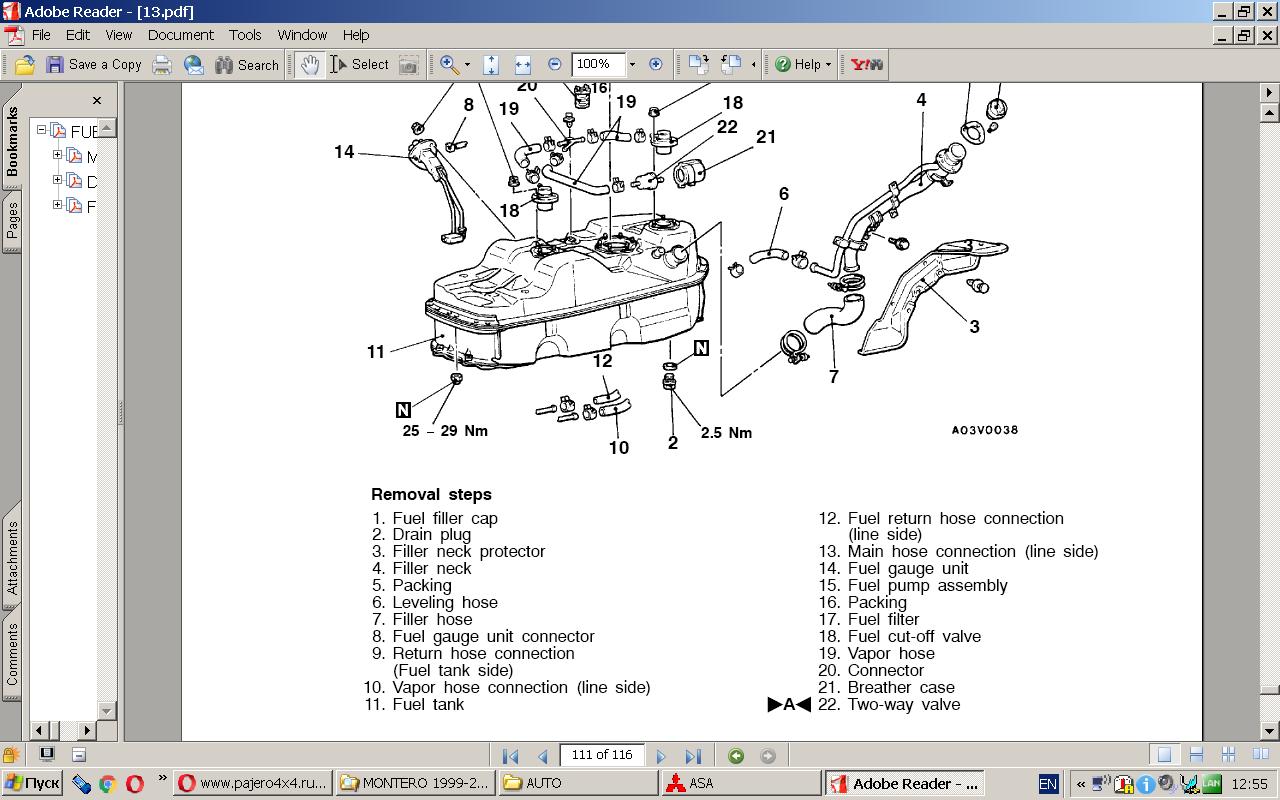
Task: Rotate page clockwise icon
Action: tap(697, 64)
